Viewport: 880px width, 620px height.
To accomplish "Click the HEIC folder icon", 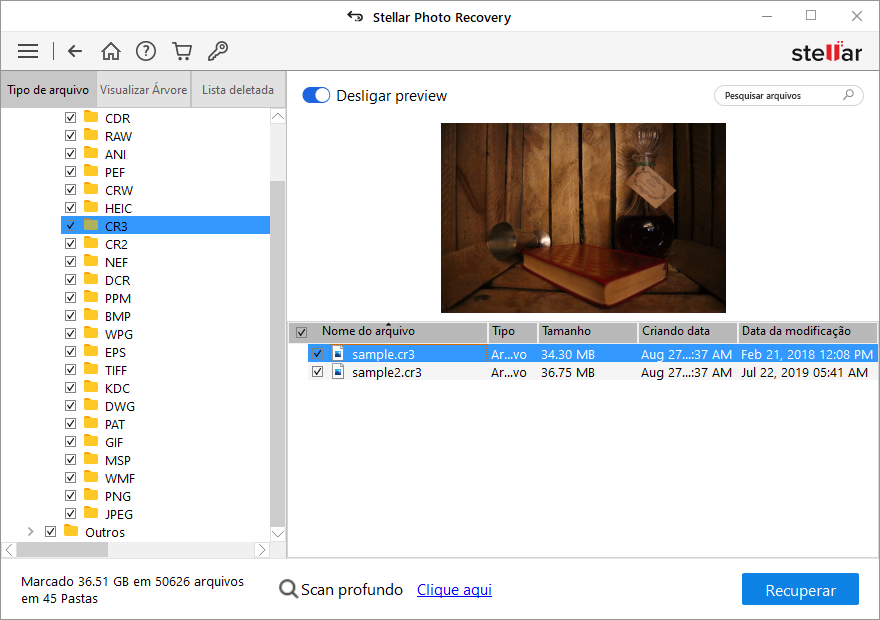I will click(x=91, y=207).
